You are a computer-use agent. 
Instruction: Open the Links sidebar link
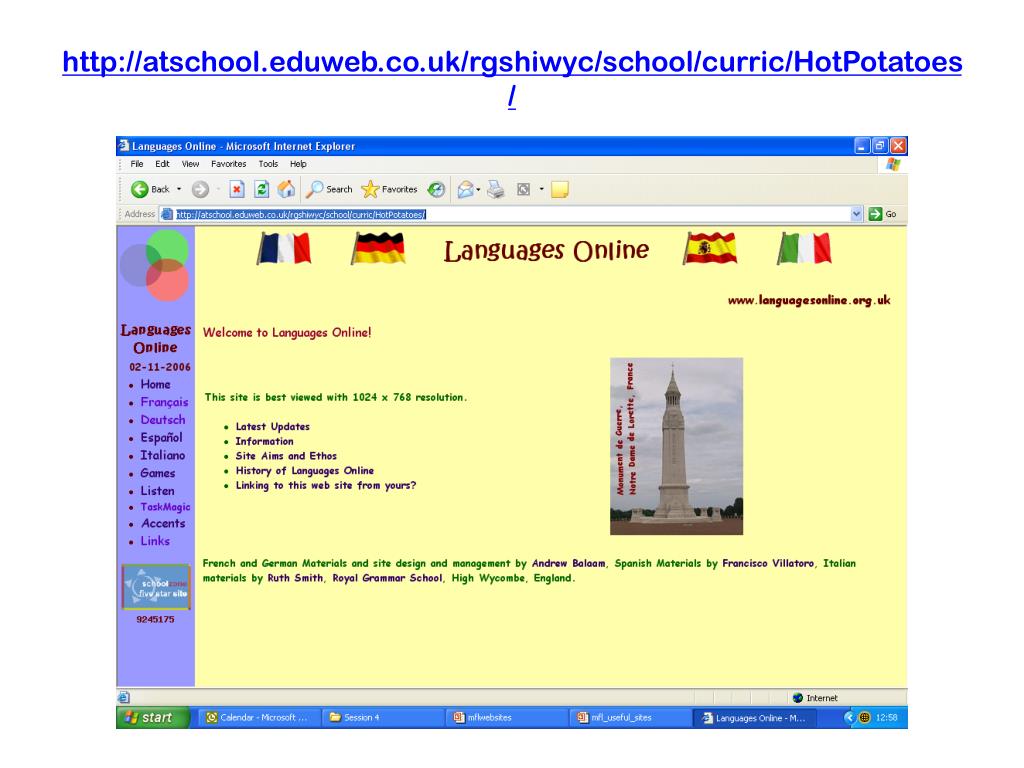click(x=155, y=541)
